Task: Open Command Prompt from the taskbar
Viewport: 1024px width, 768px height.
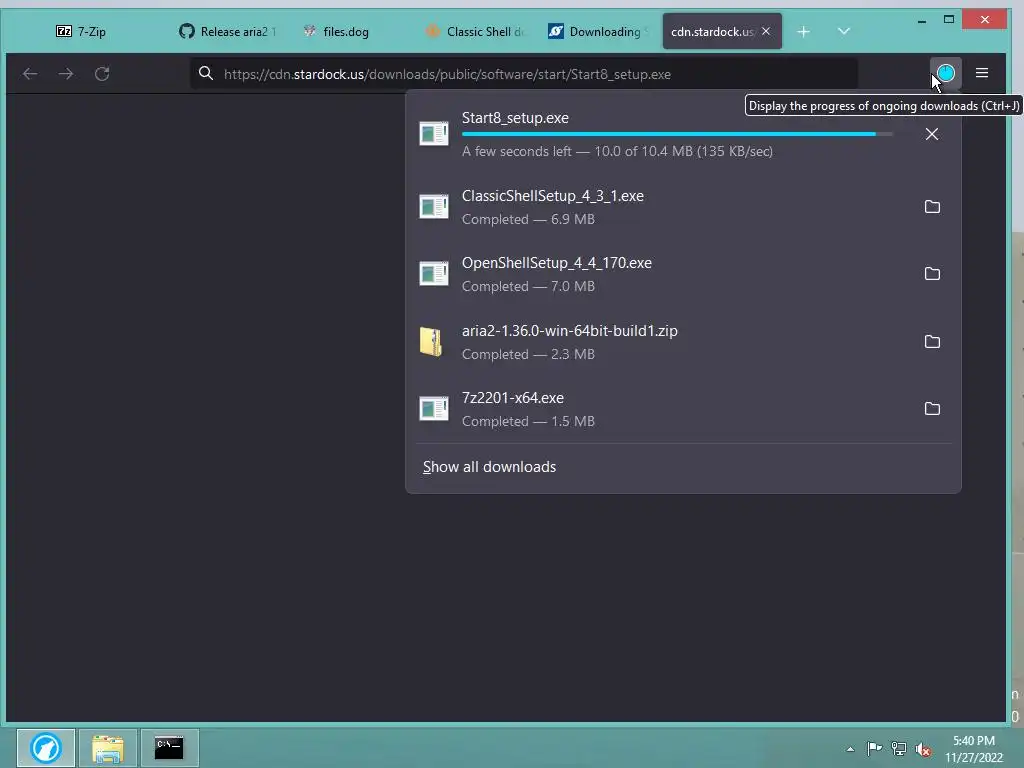Action: click(169, 748)
